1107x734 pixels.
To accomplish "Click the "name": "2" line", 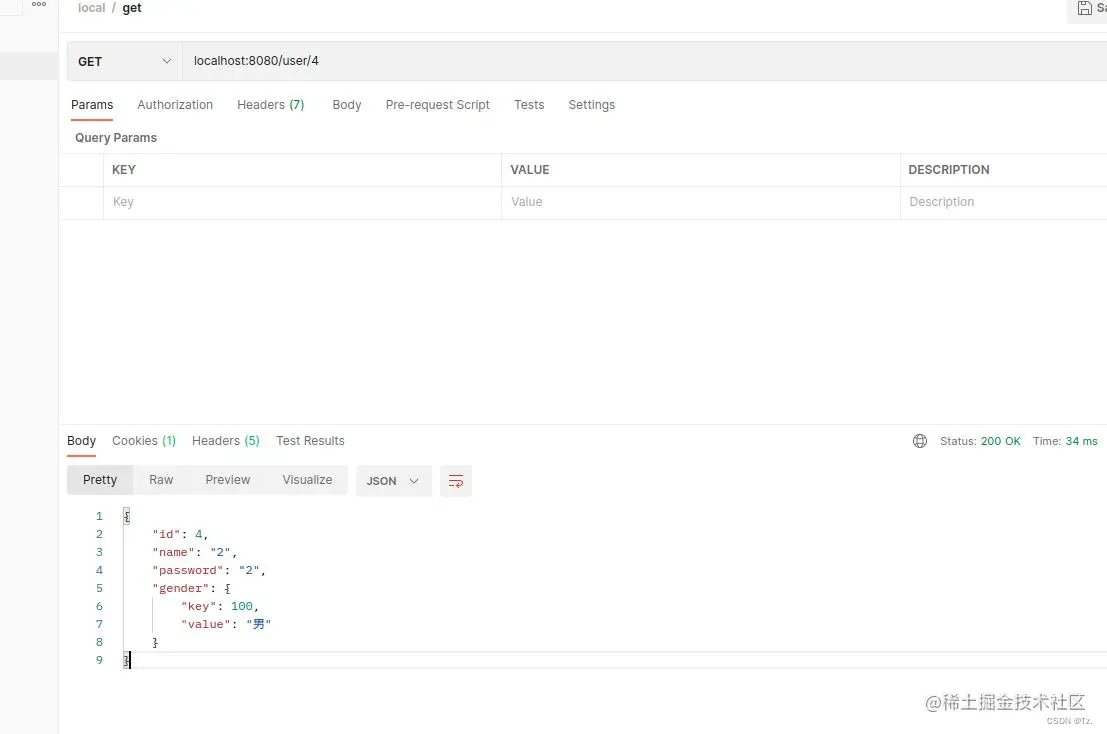I will point(194,553).
